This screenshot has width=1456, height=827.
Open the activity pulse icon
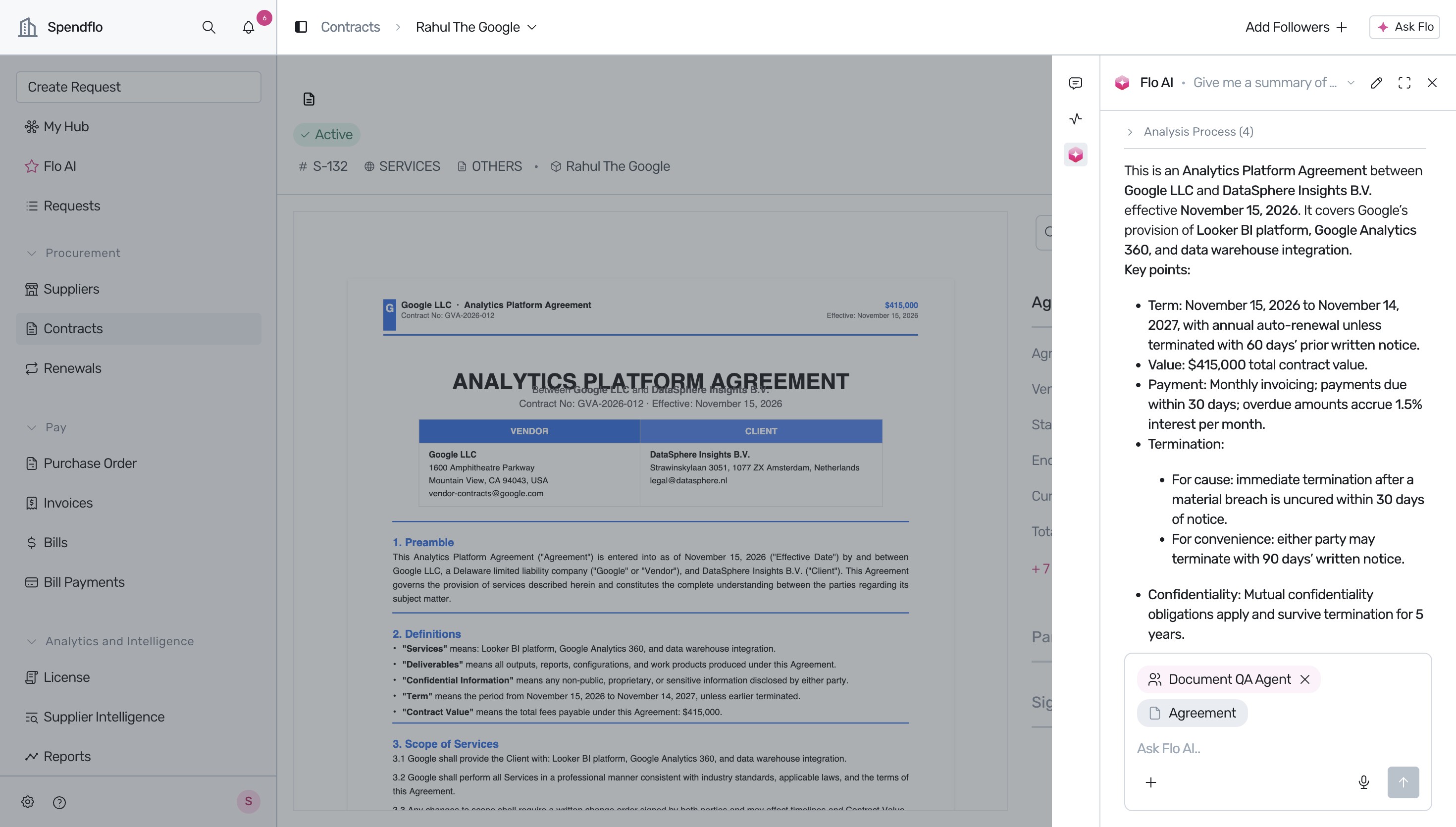click(1076, 119)
